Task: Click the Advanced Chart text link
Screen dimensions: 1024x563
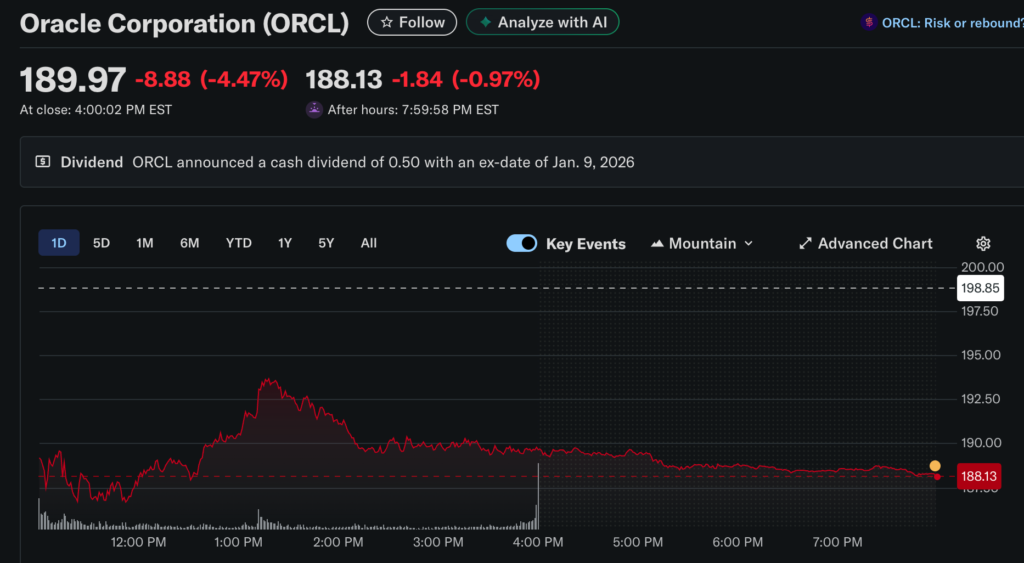Action: 875,244
